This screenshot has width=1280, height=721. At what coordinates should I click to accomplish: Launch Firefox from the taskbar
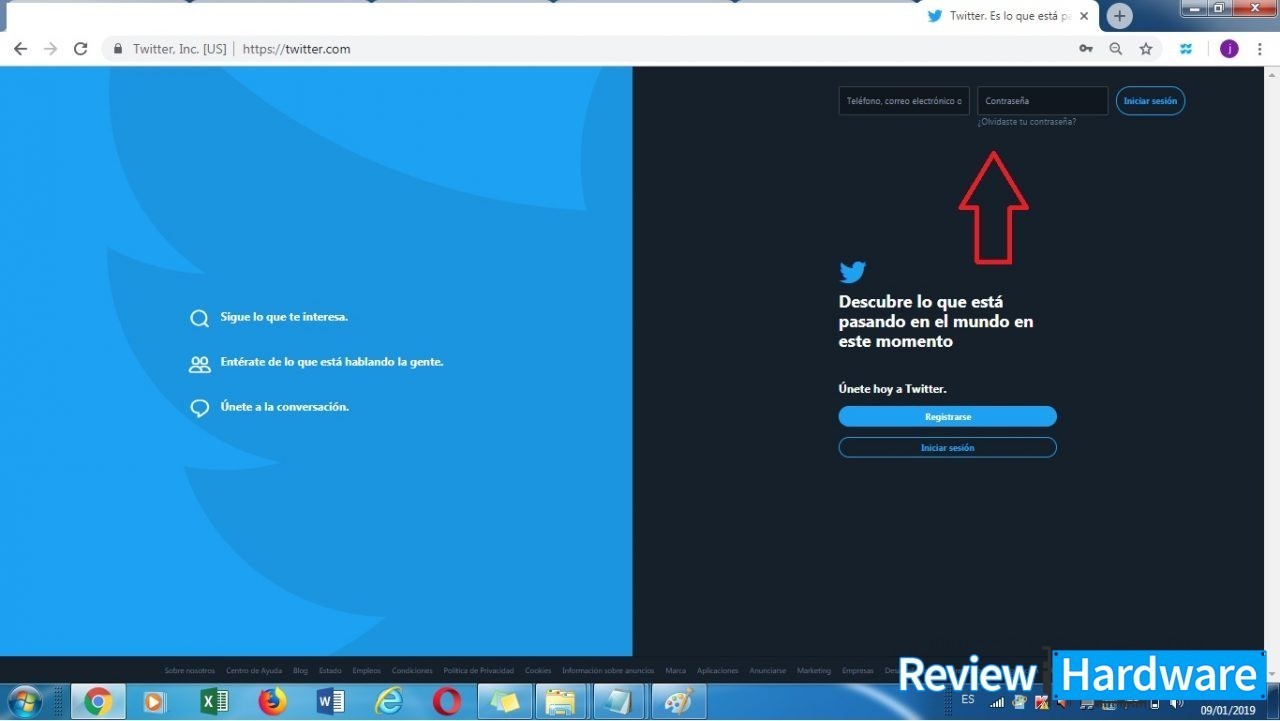[x=272, y=702]
